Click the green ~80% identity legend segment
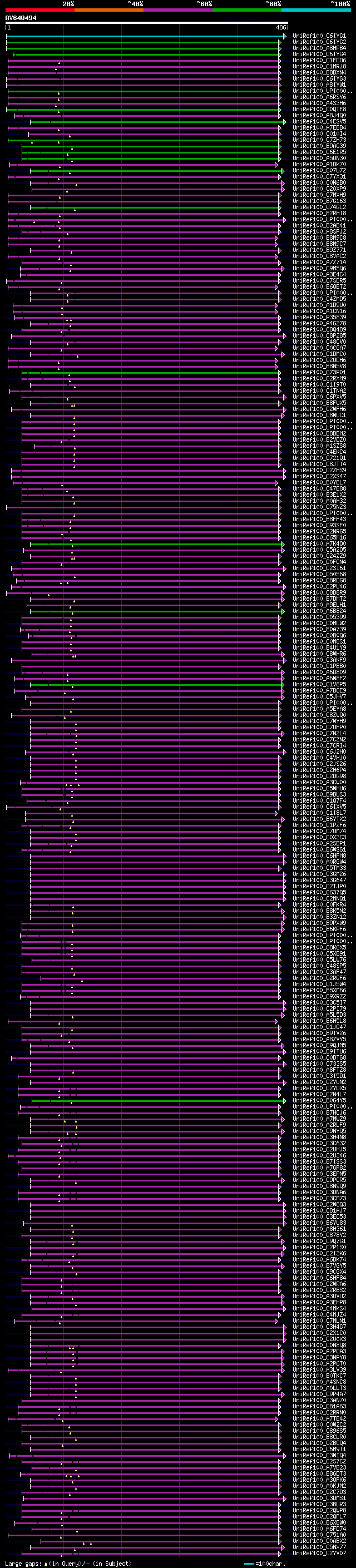 tap(247, 10)
